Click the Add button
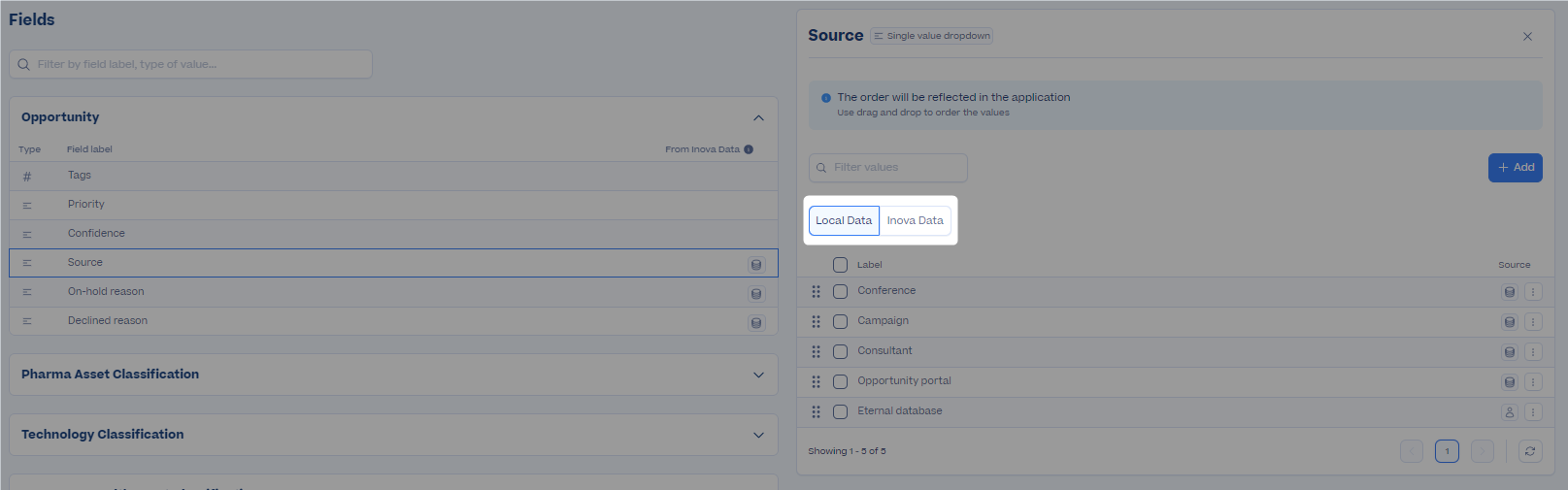1568x490 pixels. coord(1516,168)
